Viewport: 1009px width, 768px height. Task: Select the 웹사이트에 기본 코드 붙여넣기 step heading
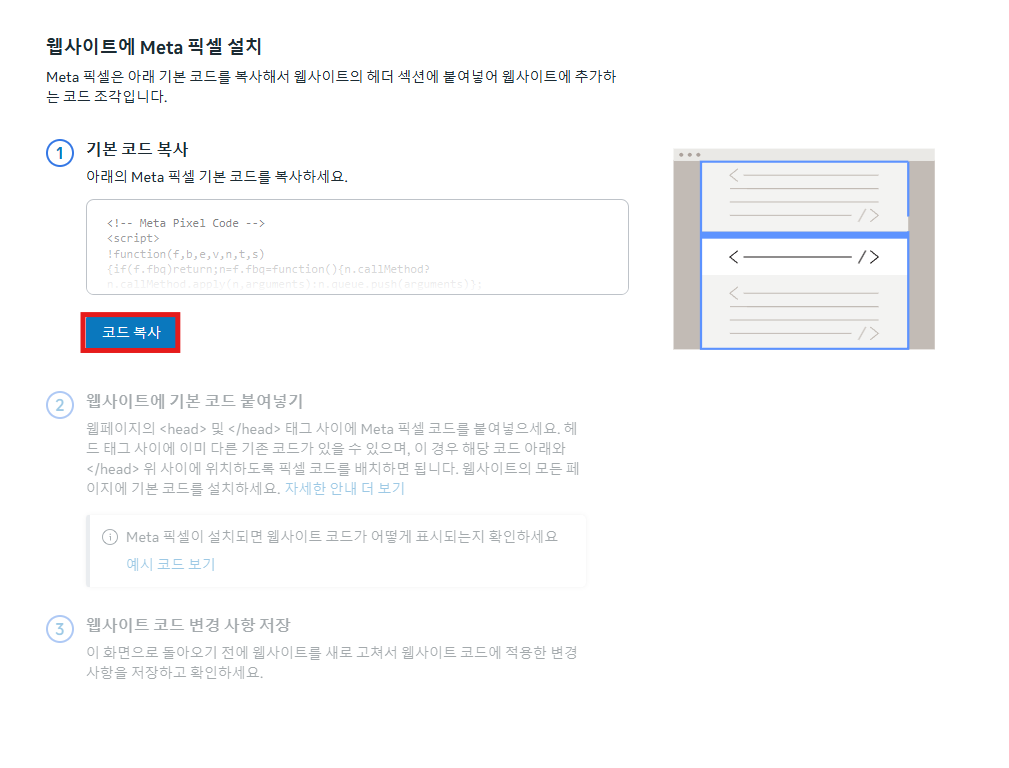(194, 401)
